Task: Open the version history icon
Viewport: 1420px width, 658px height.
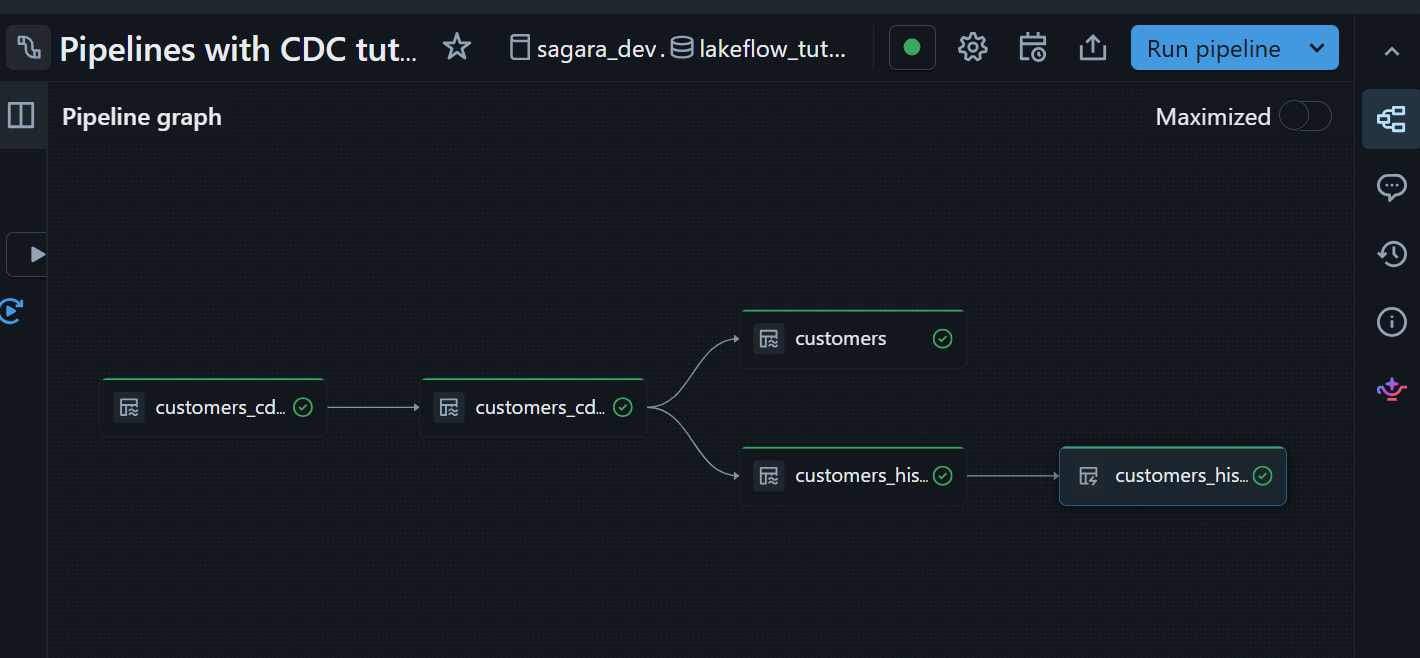Action: (1391, 254)
